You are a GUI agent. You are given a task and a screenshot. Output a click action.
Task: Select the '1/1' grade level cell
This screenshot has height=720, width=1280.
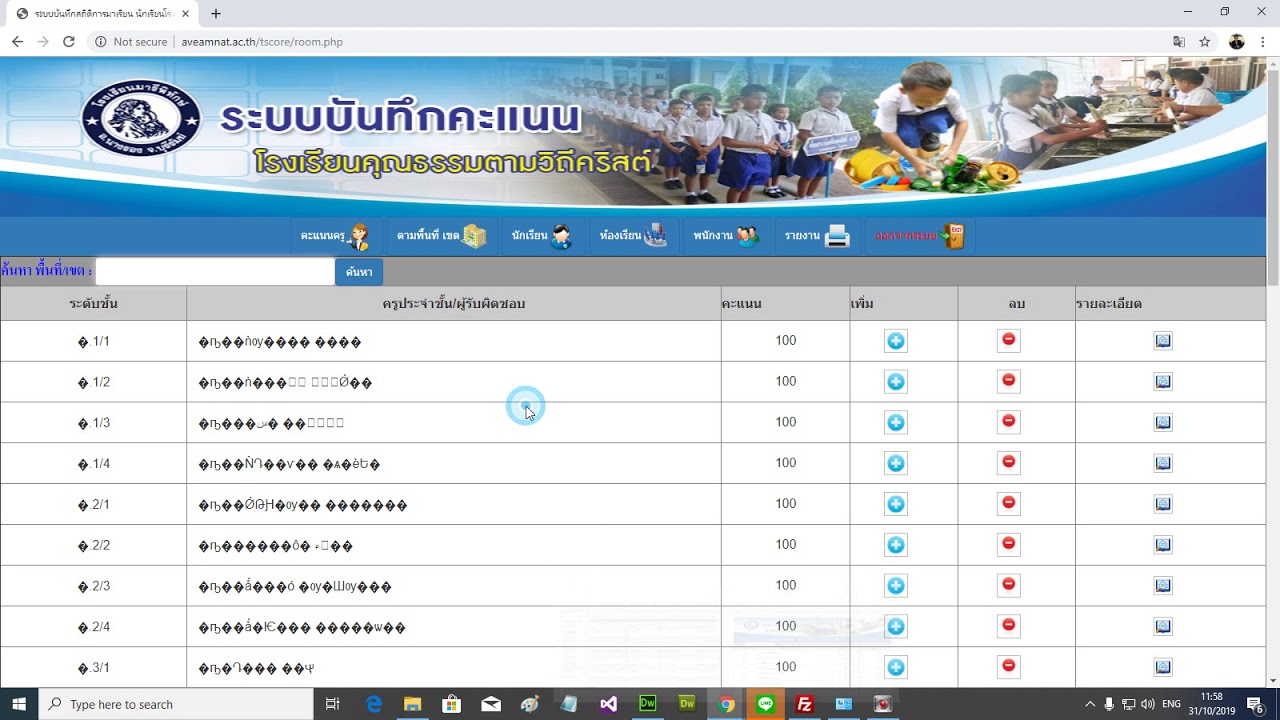(x=93, y=341)
